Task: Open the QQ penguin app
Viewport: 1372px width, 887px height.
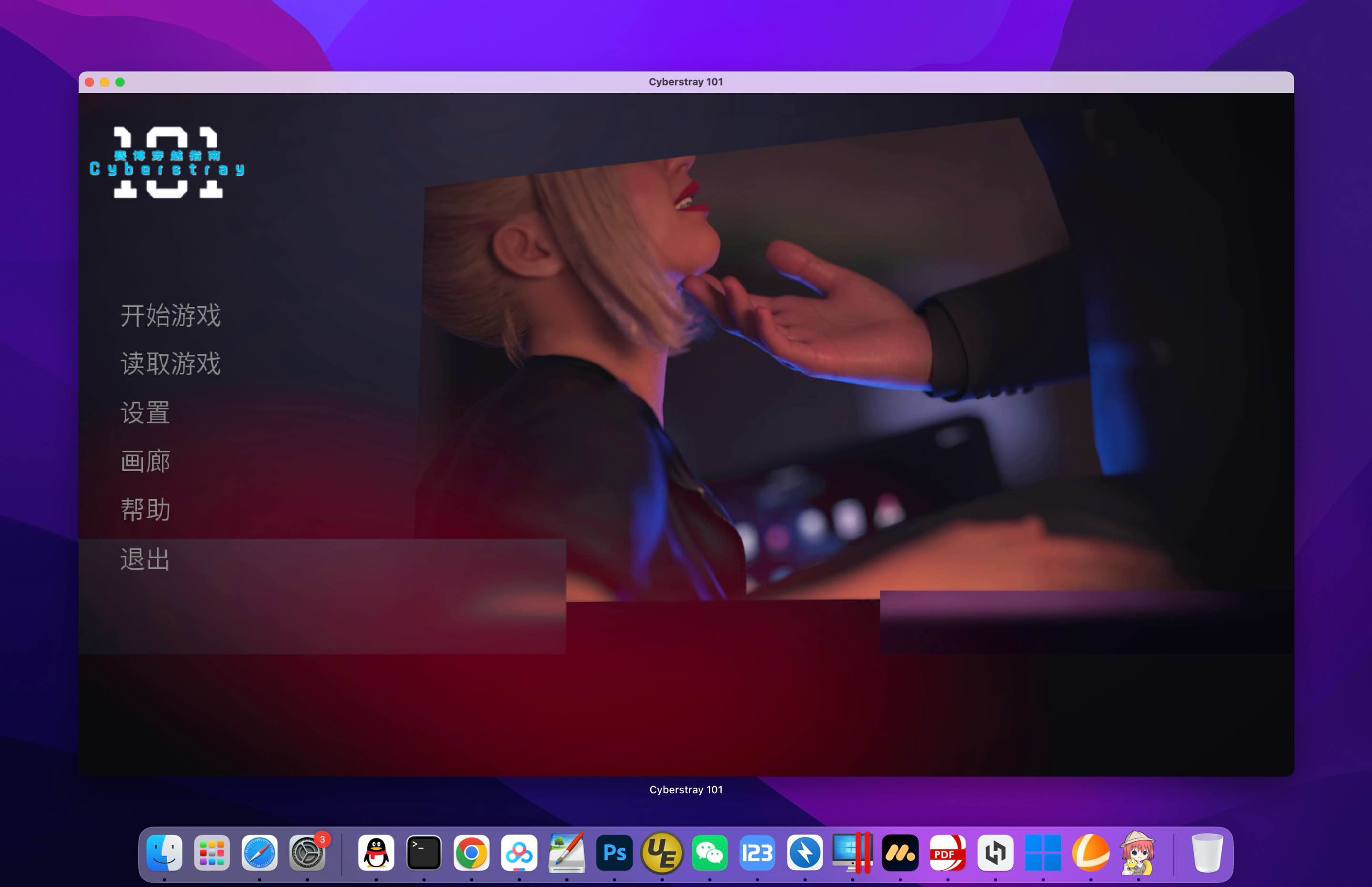Action: pyautogui.click(x=376, y=852)
